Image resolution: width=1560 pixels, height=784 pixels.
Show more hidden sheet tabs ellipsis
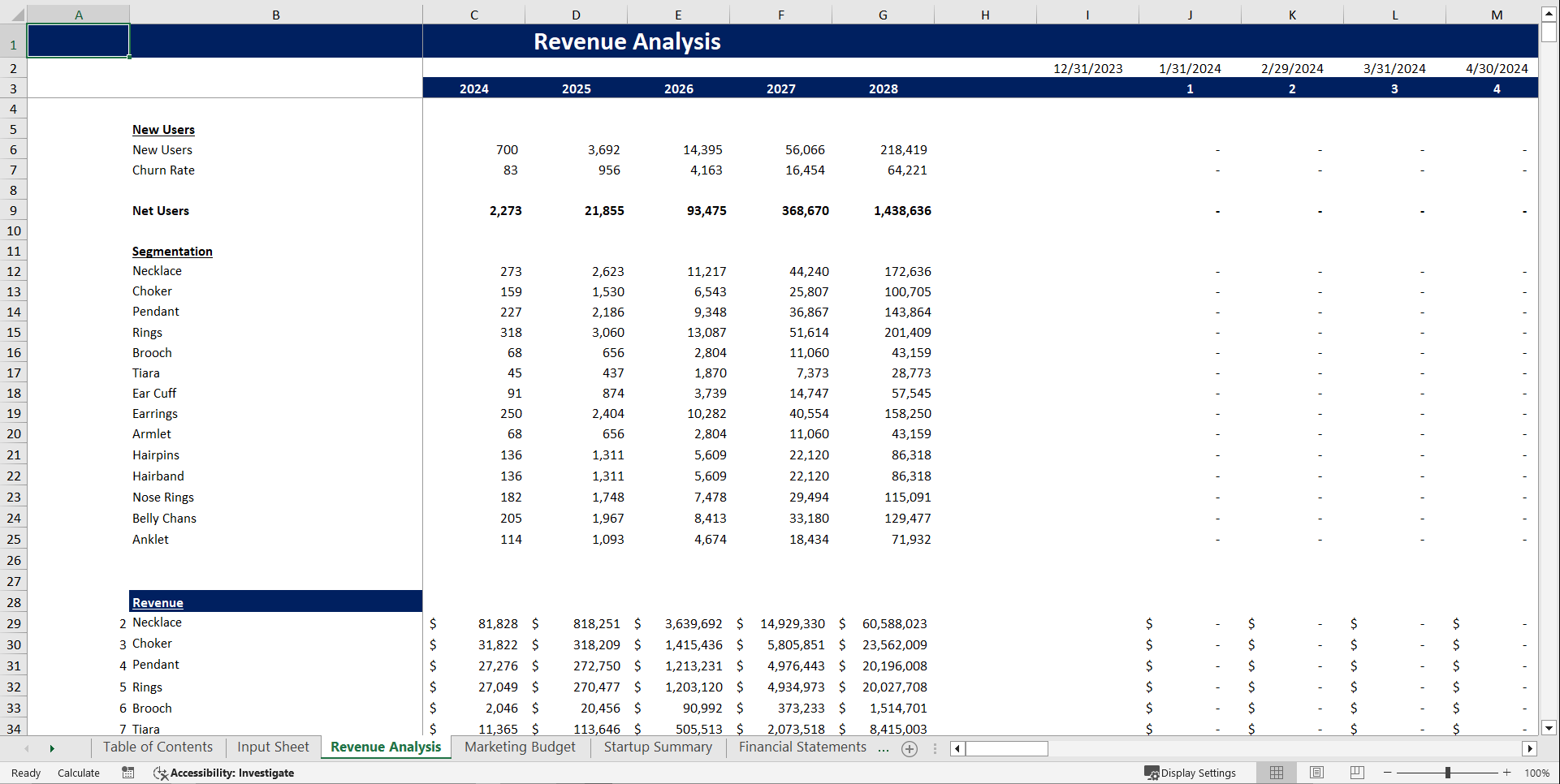(884, 749)
